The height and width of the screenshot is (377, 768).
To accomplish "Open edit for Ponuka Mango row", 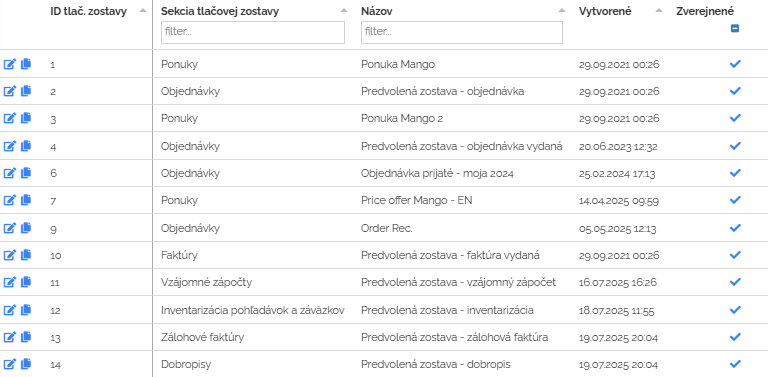I will click(9, 64).
